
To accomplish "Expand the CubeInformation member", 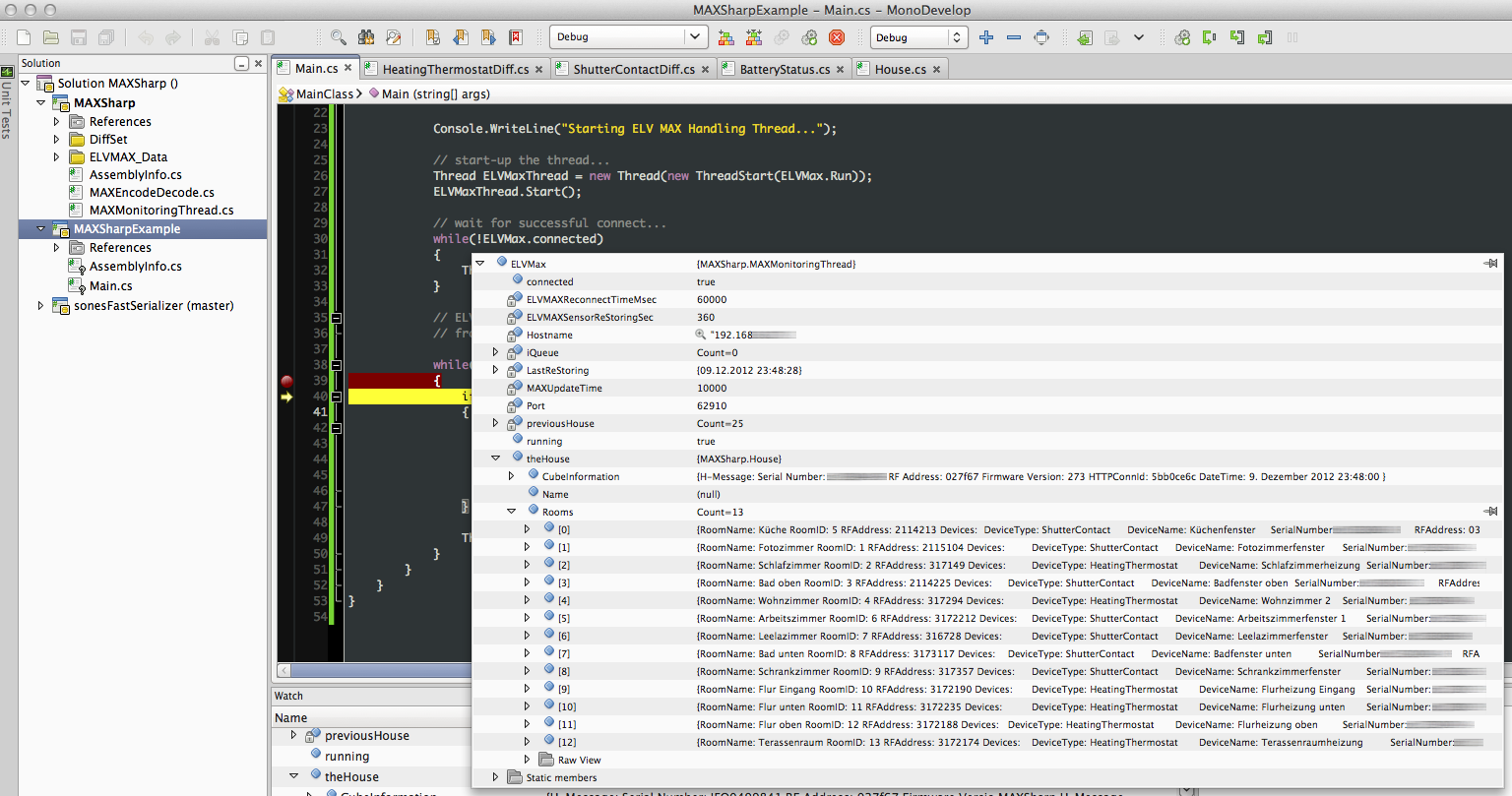I will [511, 476].
